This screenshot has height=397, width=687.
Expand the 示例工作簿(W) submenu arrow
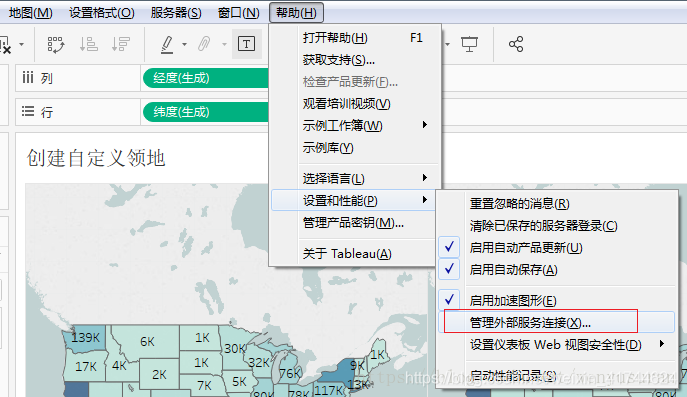pyautogui.click(x=425, y=125)
